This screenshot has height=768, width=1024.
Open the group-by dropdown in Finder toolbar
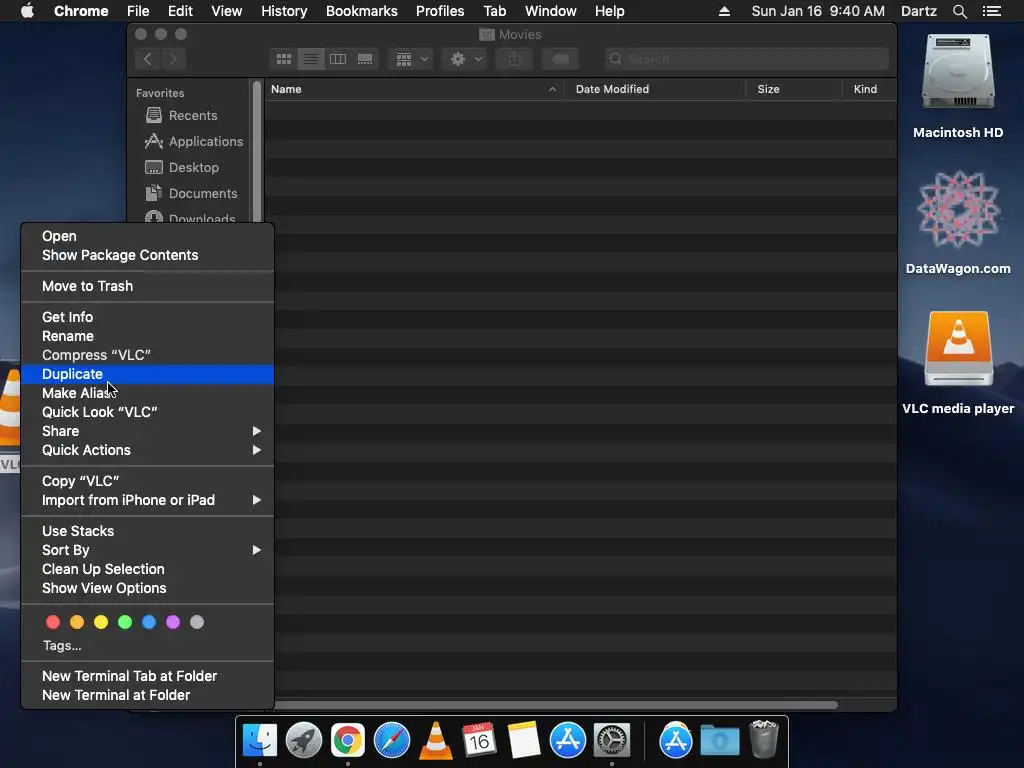click(x=411, y=59)
